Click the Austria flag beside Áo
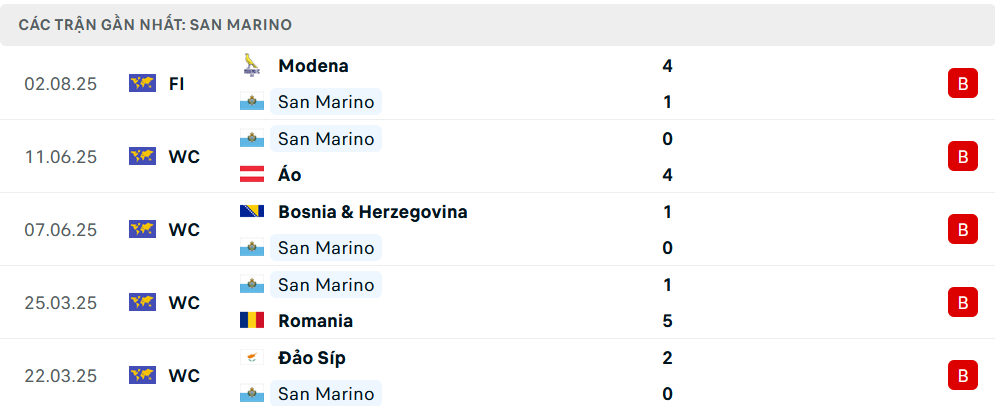This screenshot has width=995, height=407. tap(251, 175)
